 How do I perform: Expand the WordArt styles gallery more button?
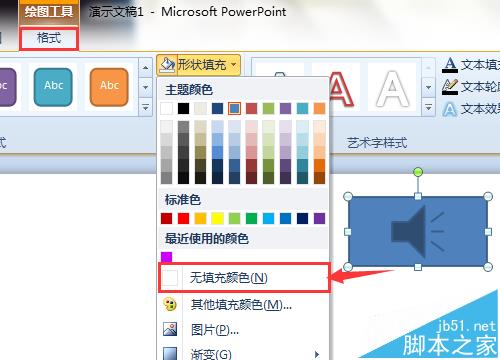point(429,108)
